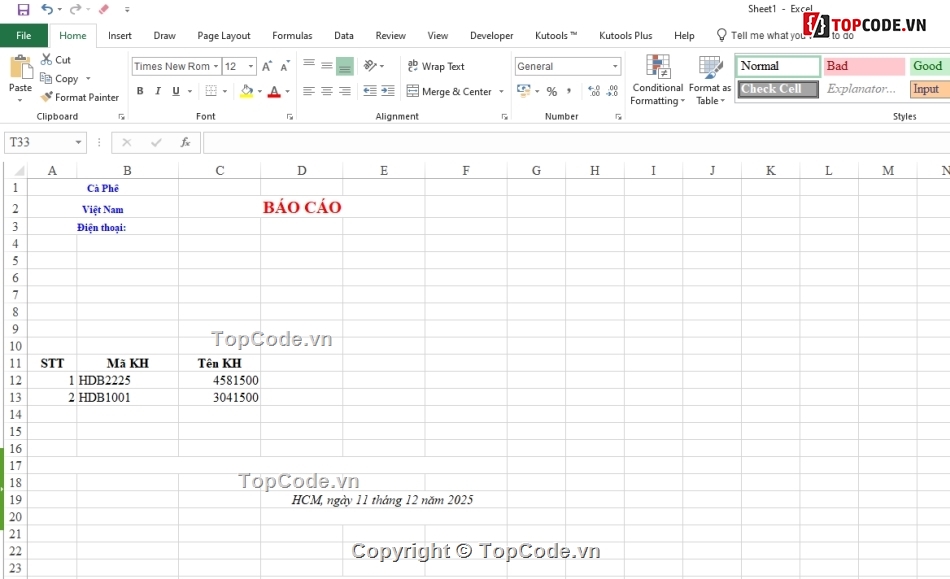Open the font name dropdown
Viewport: 950px width, 579px height.
(216, 67)
